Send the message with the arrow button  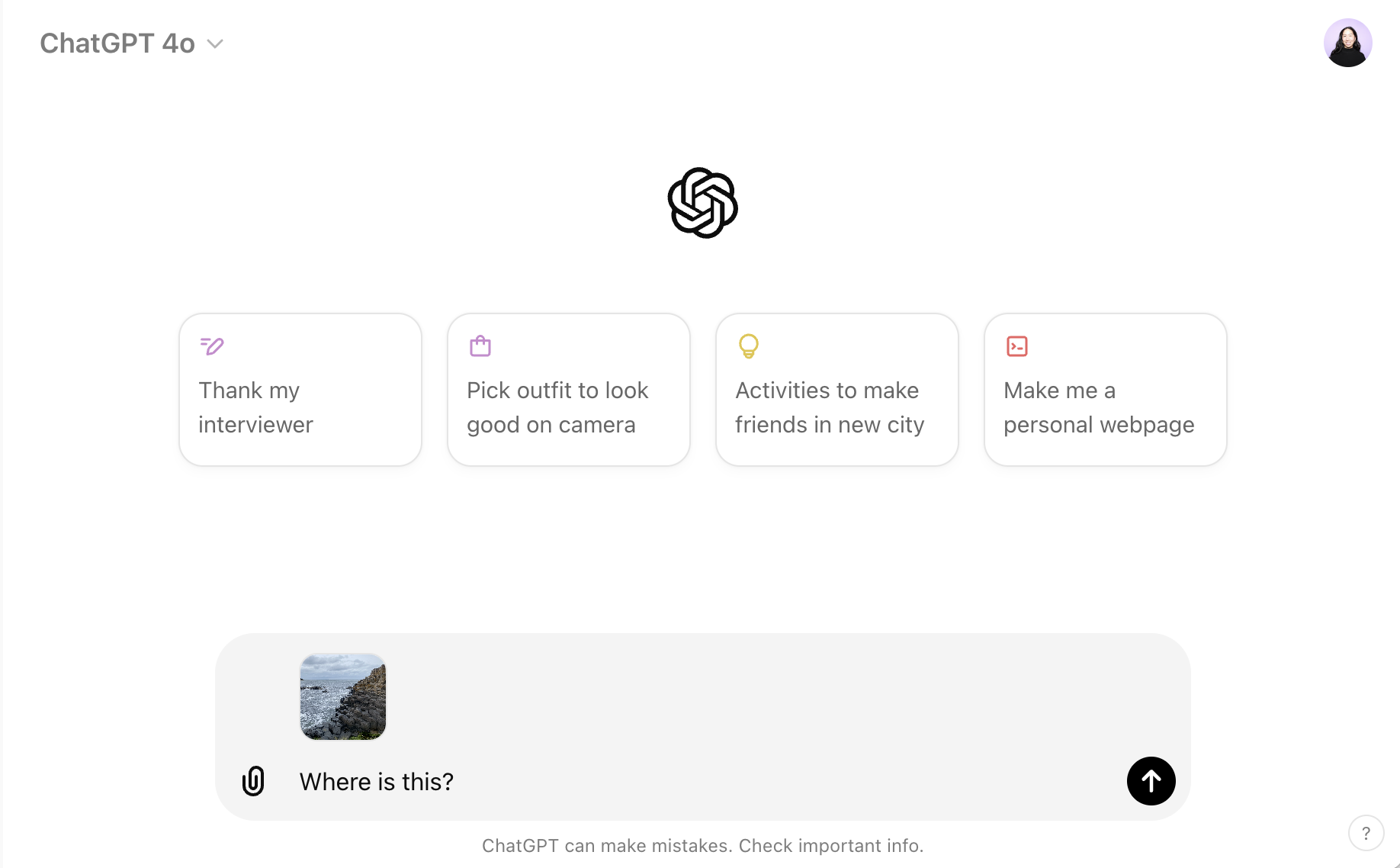coord(1151,781)
